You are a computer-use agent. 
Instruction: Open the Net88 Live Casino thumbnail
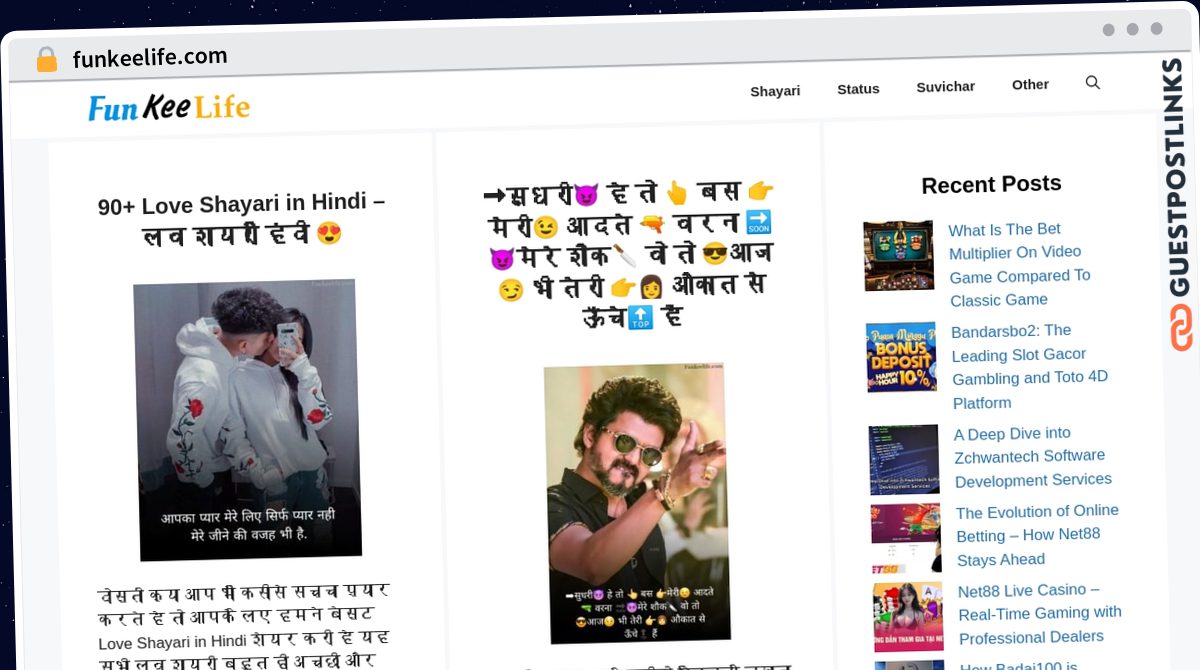(909, 617)
